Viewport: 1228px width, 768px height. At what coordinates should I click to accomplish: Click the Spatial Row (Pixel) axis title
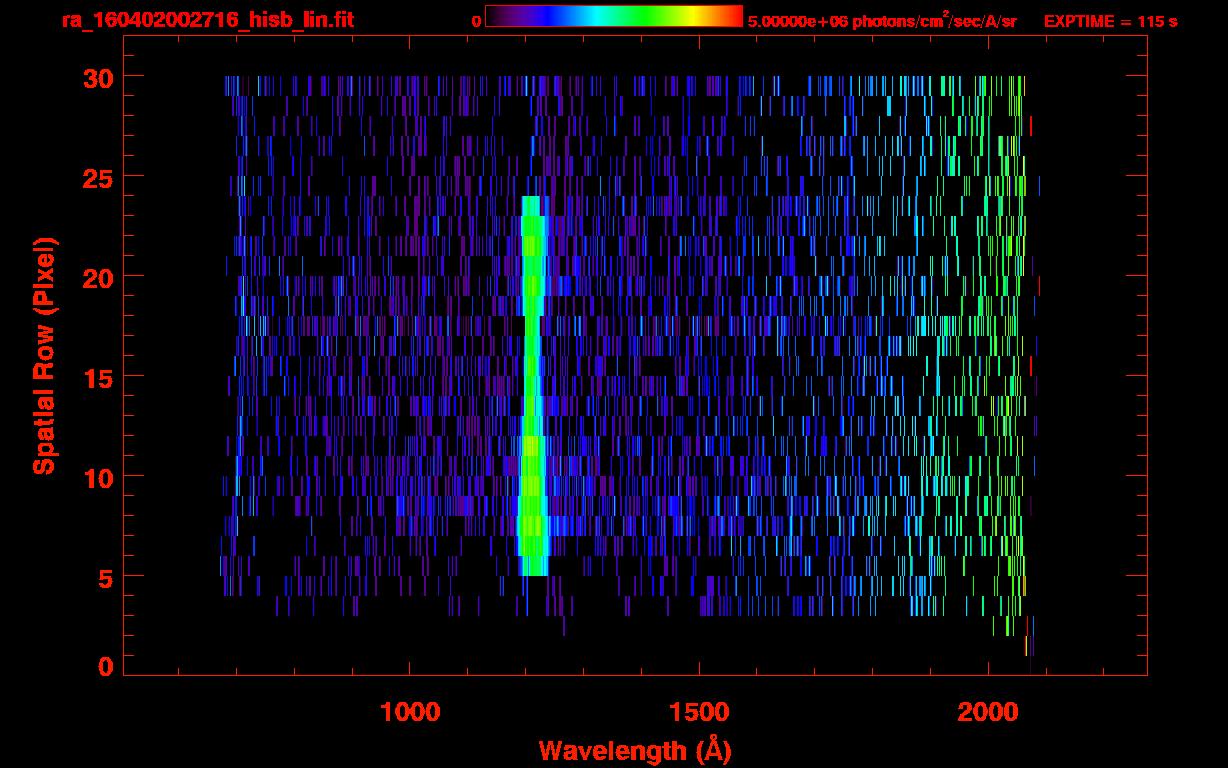tap(44, 356)
